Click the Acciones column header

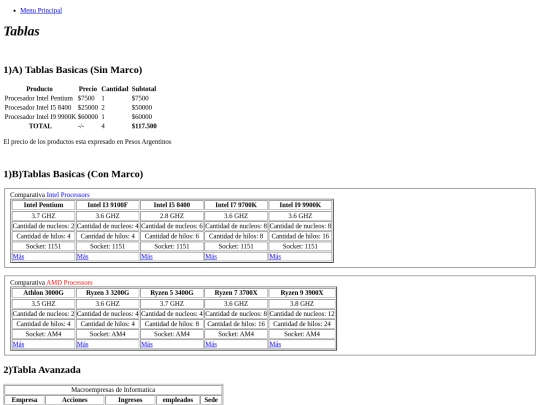[x=75, y=400]
